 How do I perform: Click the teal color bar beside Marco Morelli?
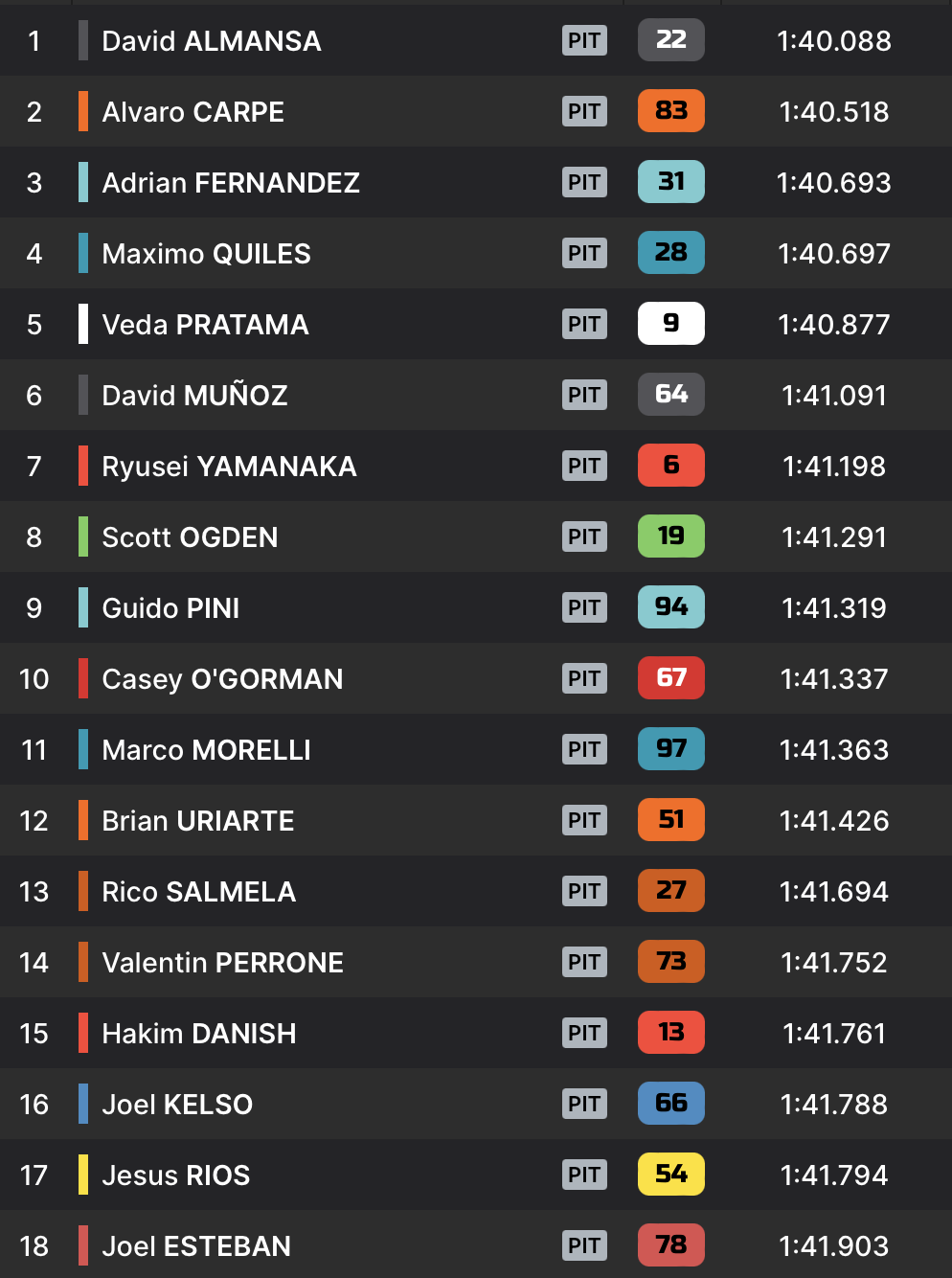(x=83, y=749)
